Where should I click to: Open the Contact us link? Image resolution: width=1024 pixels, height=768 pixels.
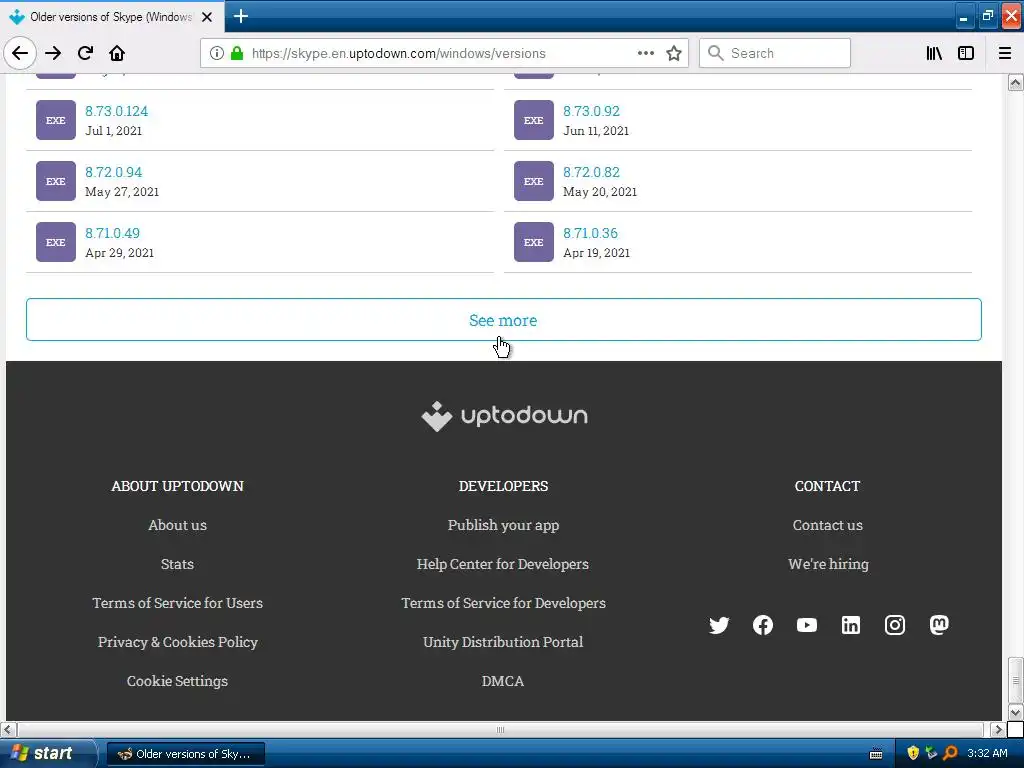coord(827,525)
